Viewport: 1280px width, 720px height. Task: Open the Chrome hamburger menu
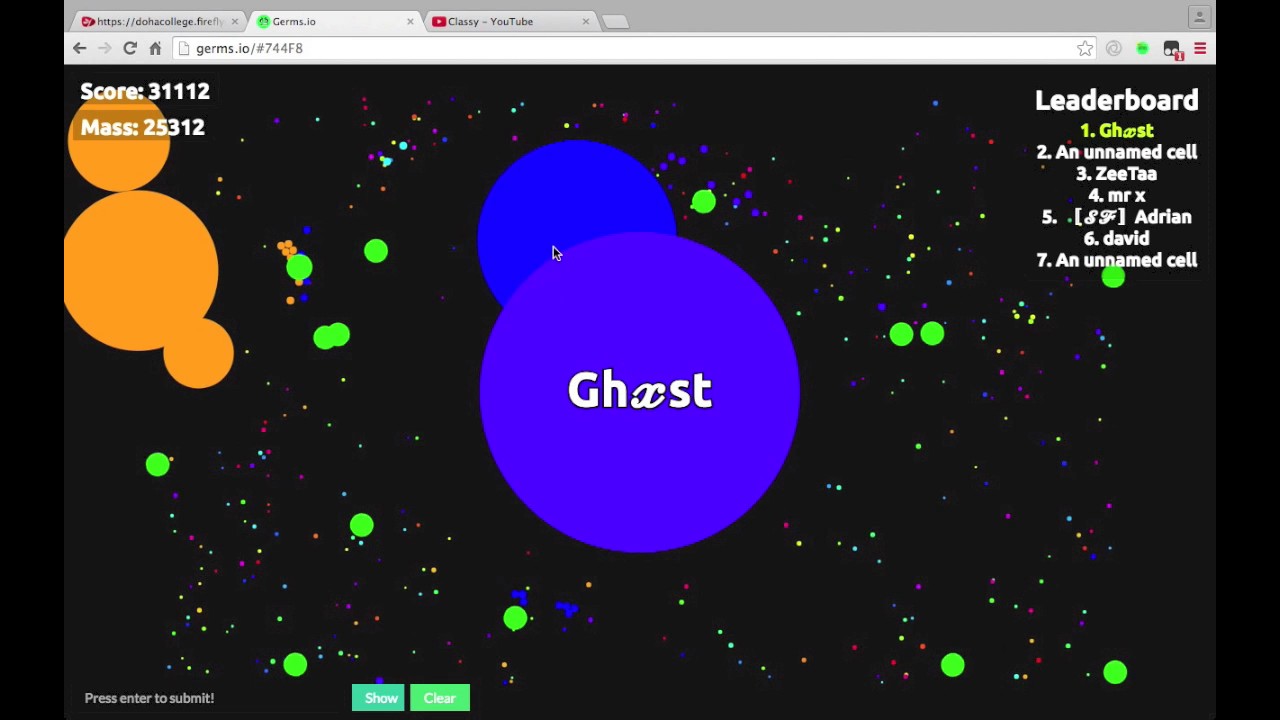[1200, 48]
